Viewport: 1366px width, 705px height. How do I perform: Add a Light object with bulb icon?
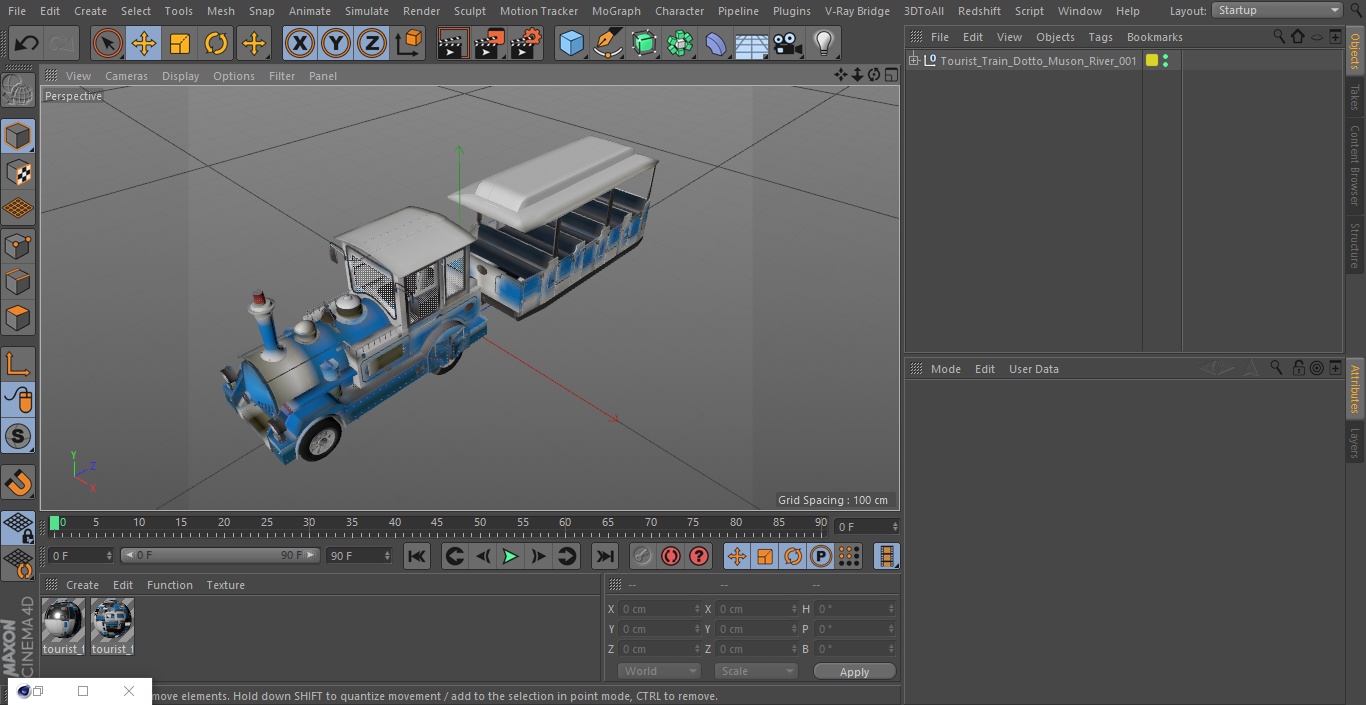pos(823,43)
